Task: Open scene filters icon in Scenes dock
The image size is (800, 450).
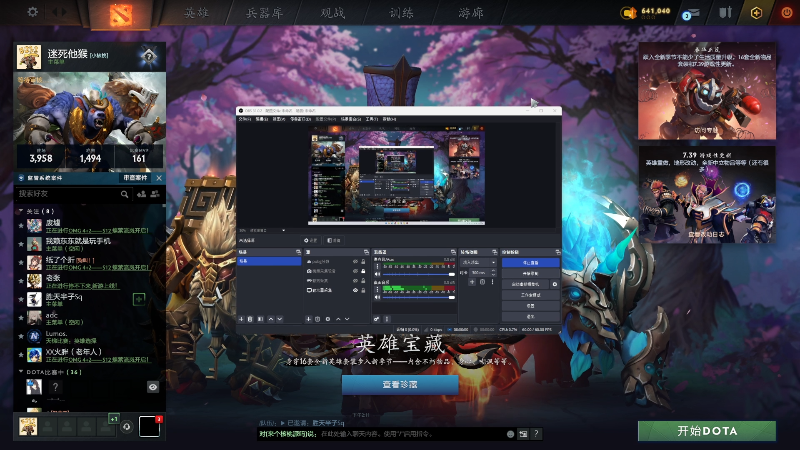Action: tap(260, 319)
